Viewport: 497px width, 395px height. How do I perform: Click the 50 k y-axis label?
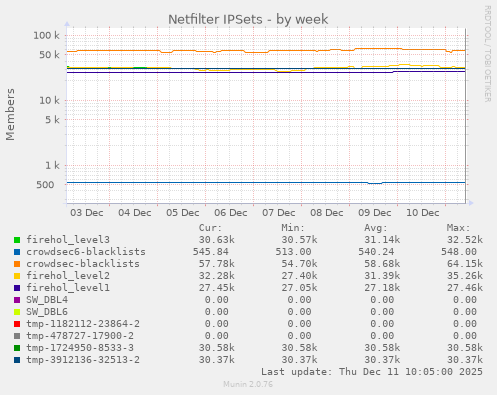[49, 55]
